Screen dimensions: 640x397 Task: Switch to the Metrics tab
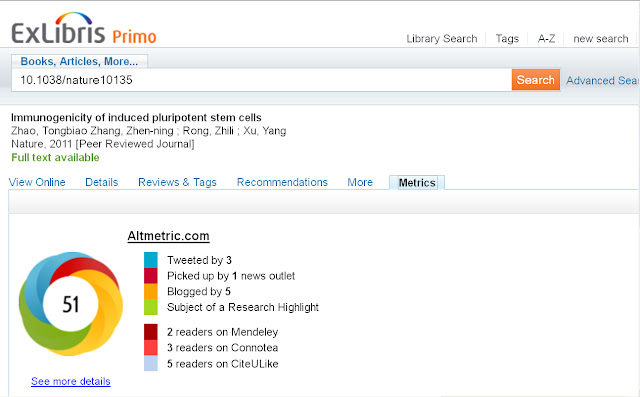[417, 182]
